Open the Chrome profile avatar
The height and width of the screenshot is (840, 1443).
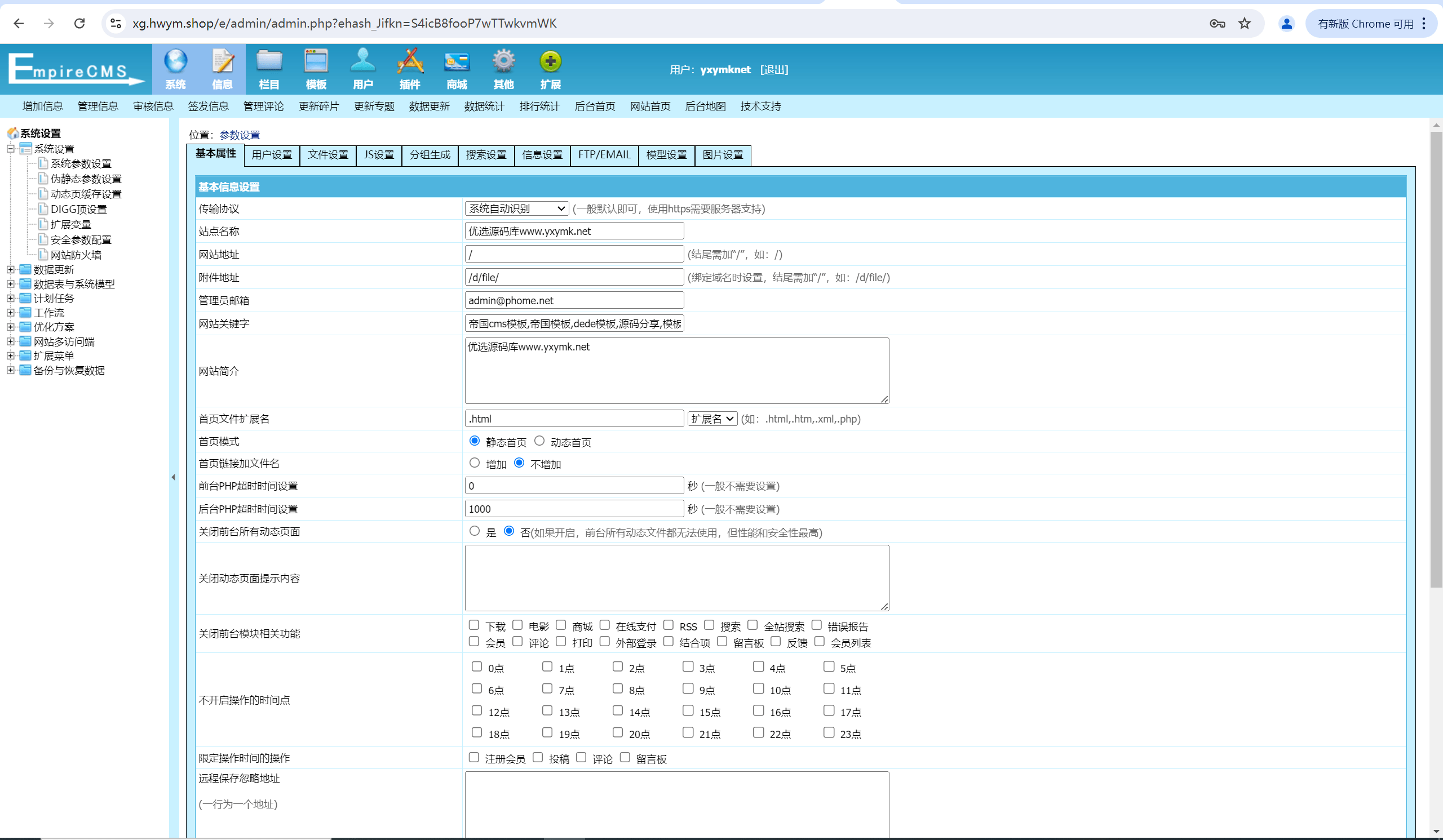1286,24
